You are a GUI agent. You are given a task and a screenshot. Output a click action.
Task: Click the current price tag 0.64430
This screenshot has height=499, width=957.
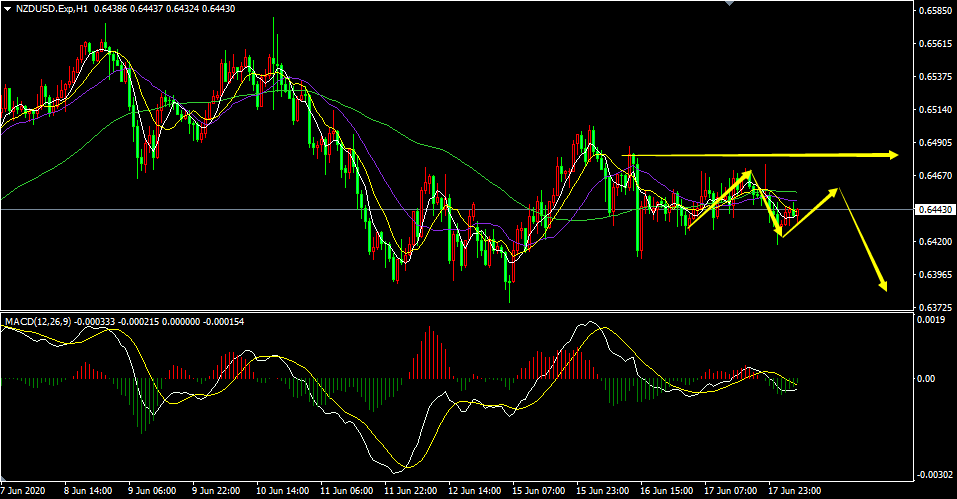point(933,209)
